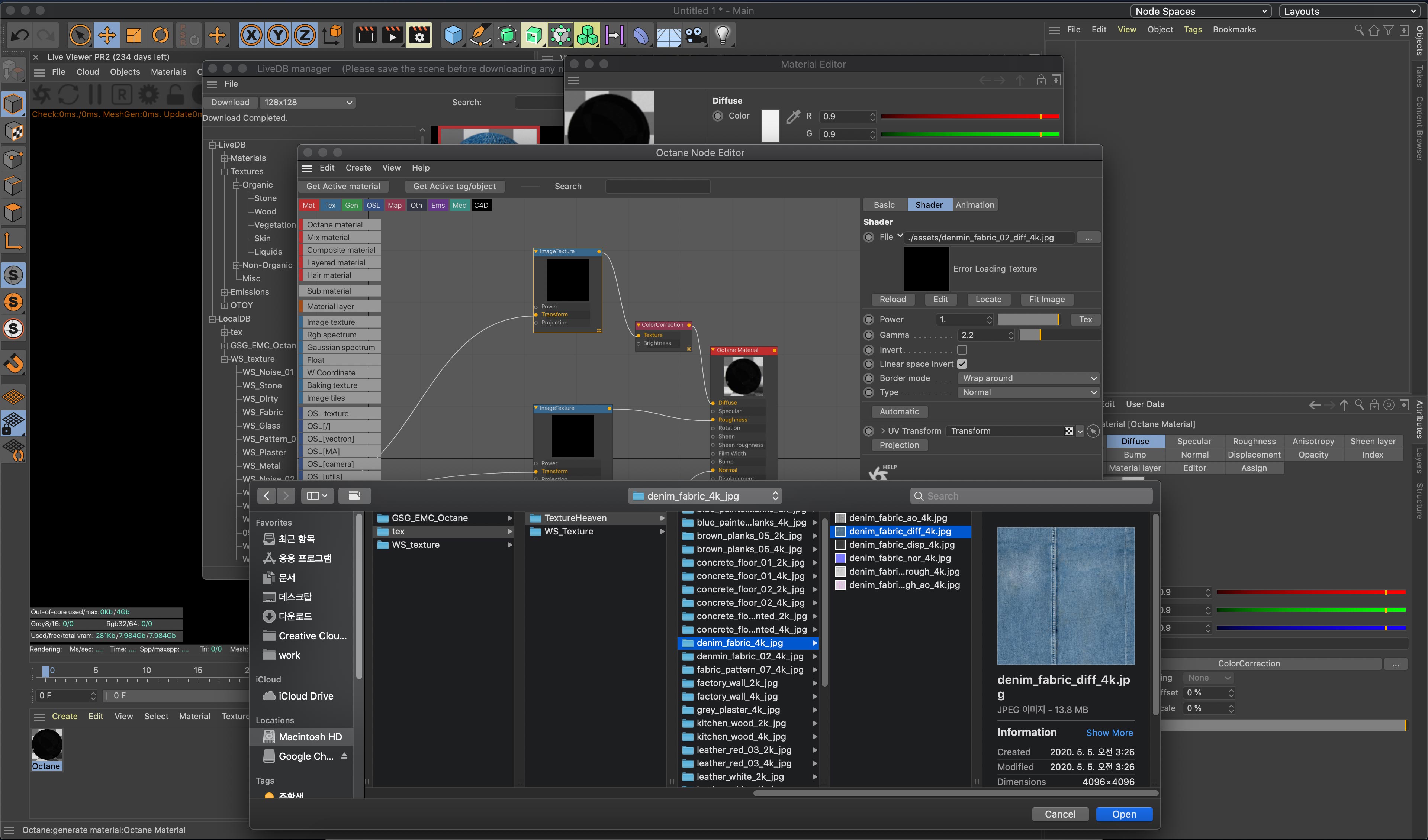Image resolution: width=1428 pixels, height=840 pixels.
Task: Click the Render Settings clapperboard gear icon
Action: pyautogui.click(x=419, y=36)
